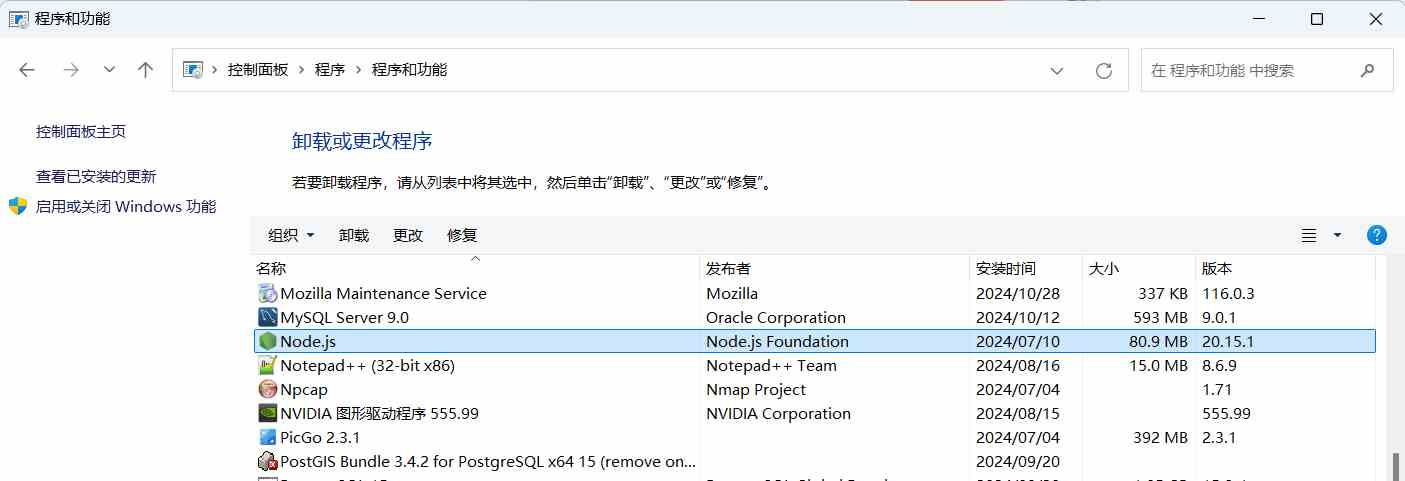
Task: Sort by the 安装时间 column header
Action: click(1027, 268)
